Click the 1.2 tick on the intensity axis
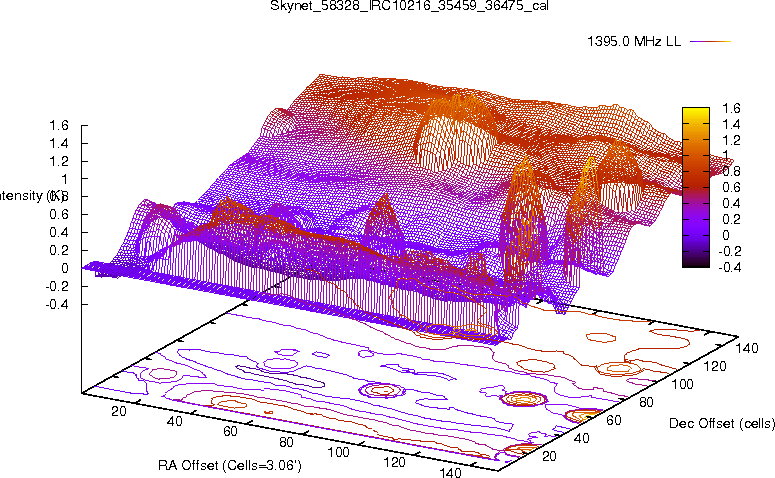The image size is (775, 478). click(x=59, y=161)
